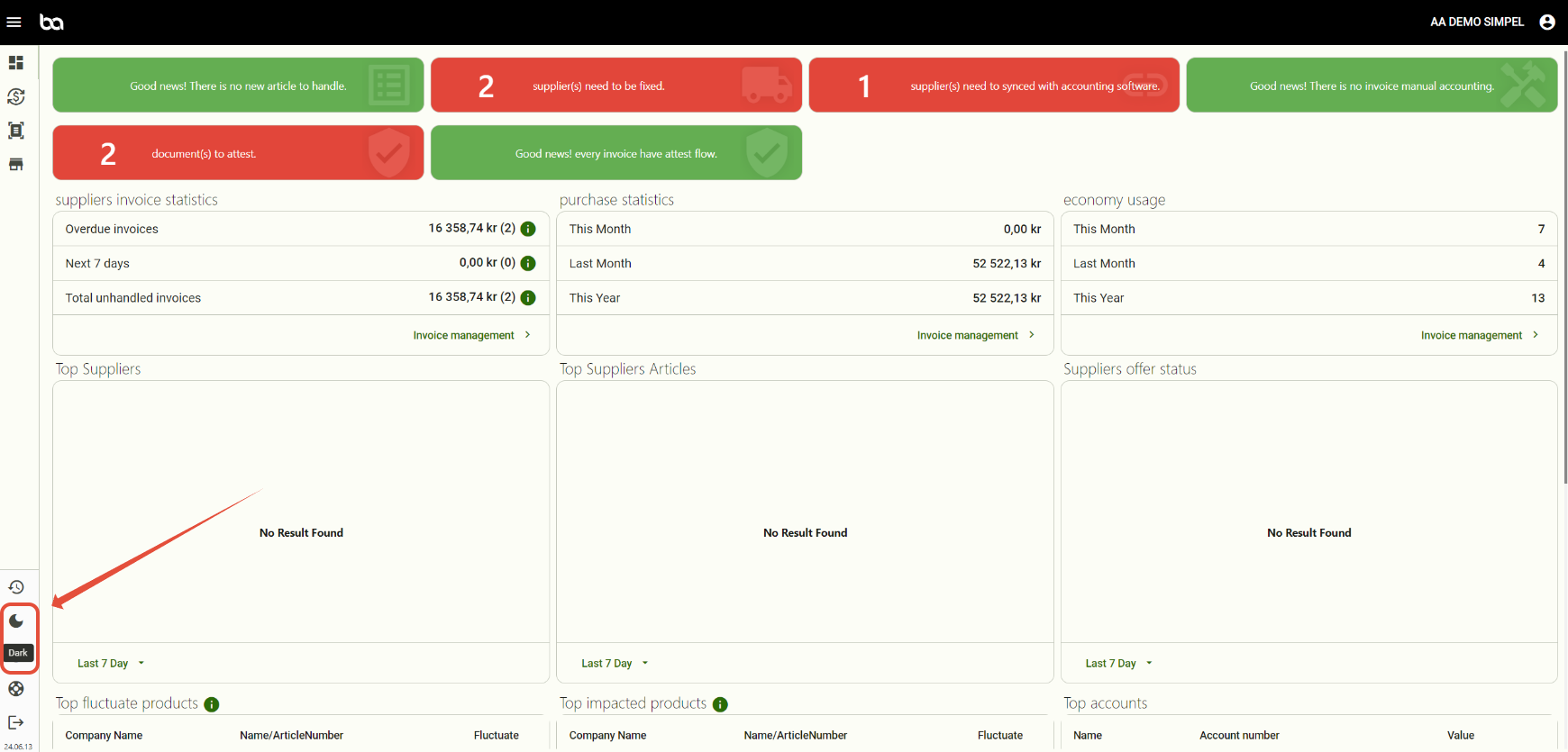Expand the Suppliers offer status Last 7 Day dropdown

[1118, 664]
